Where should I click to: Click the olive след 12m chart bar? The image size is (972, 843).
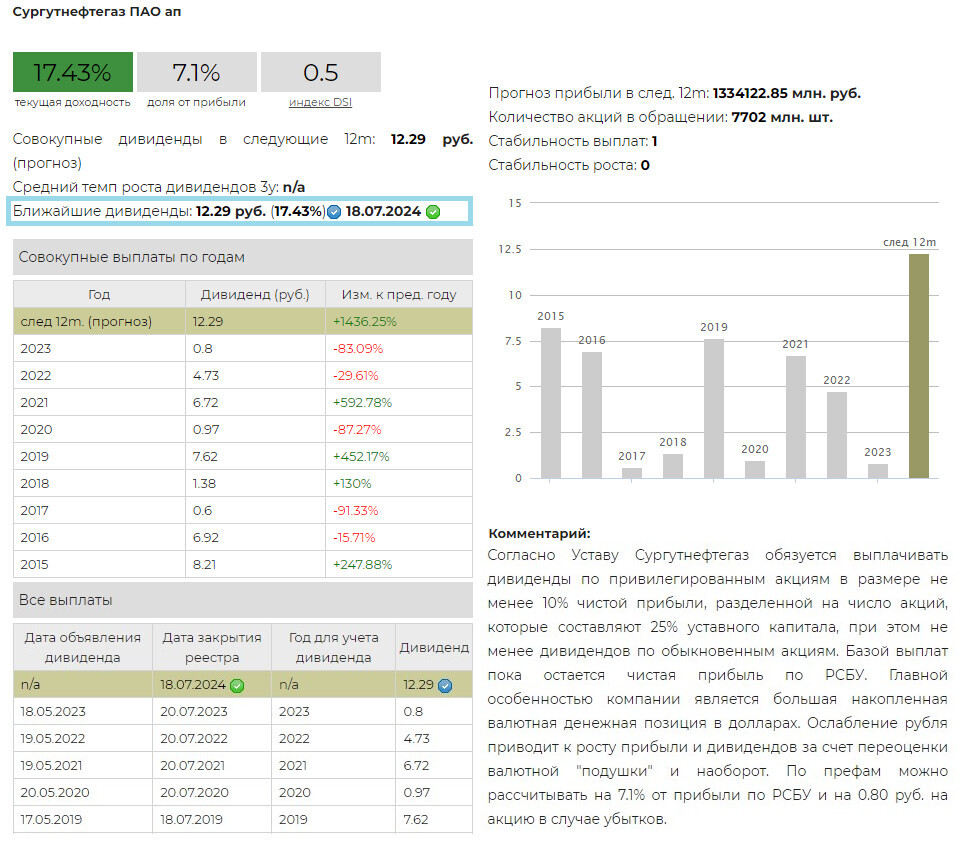pos(918,366)
